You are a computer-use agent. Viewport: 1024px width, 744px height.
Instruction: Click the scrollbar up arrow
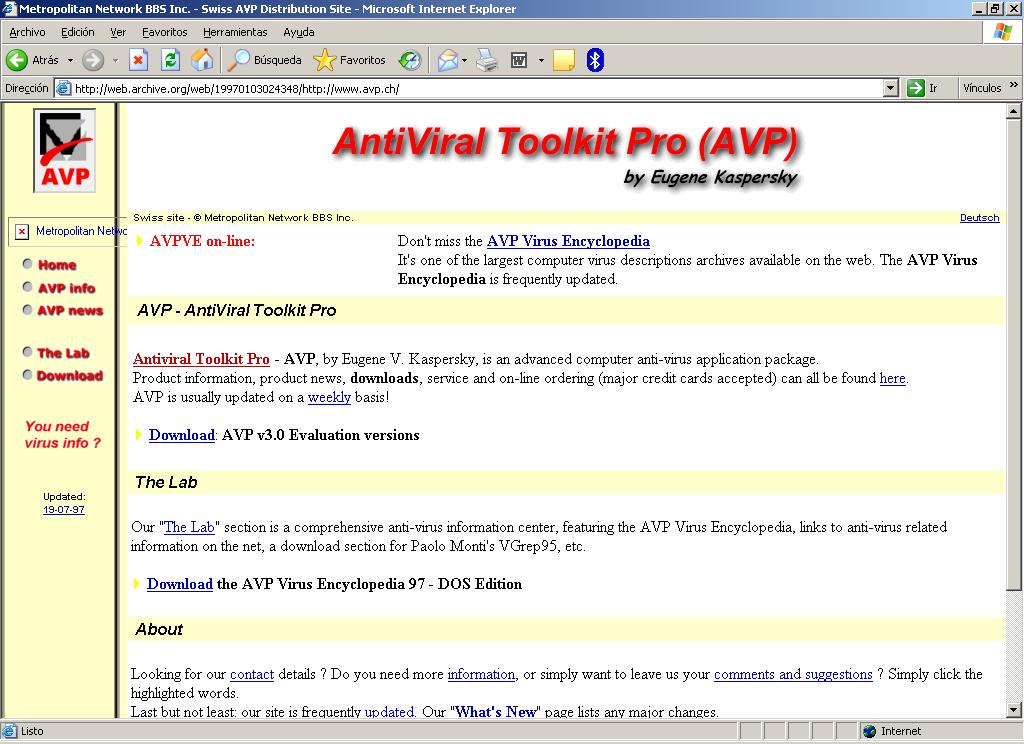pos(1014,111)
